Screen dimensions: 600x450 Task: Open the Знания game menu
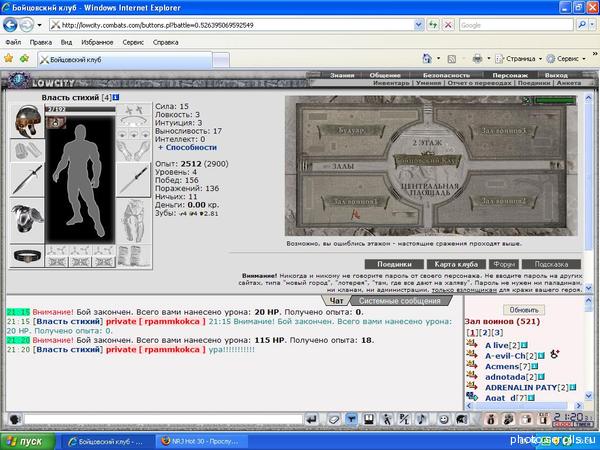pyautogui.click(x=342, y=75)
